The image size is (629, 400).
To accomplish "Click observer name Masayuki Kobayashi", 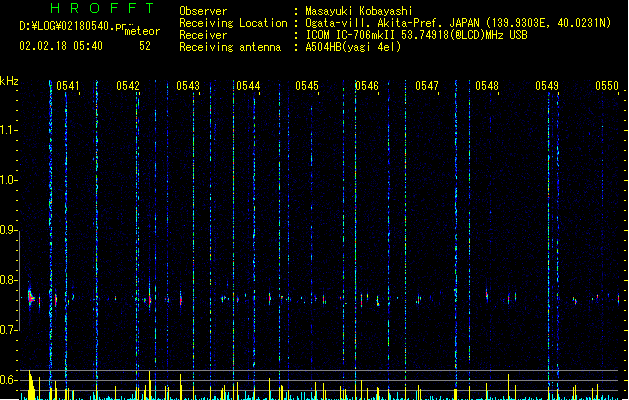I will (x=359, y=11).
